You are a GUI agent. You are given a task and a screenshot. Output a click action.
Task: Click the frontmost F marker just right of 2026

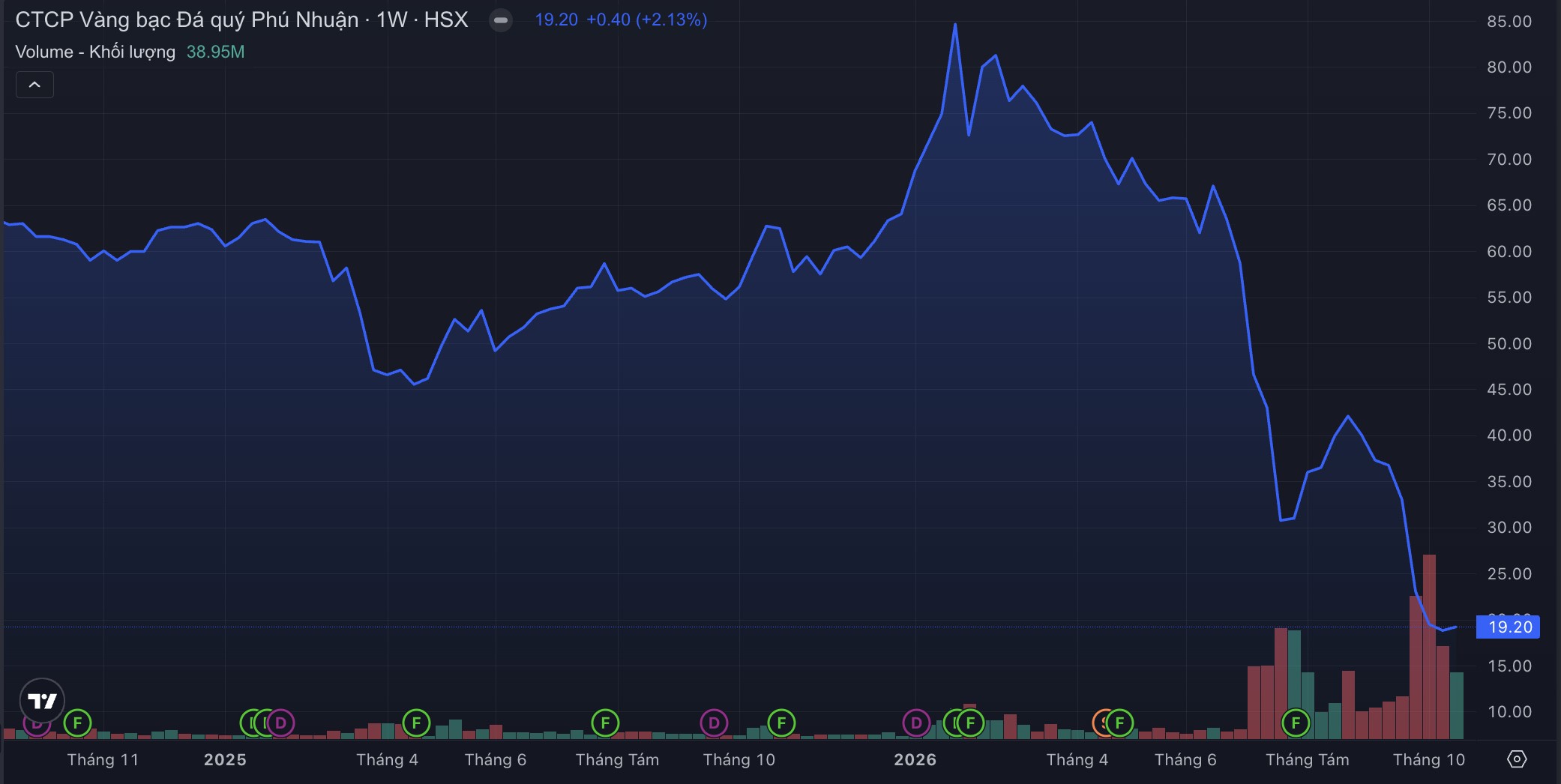(x=970, y=723)
